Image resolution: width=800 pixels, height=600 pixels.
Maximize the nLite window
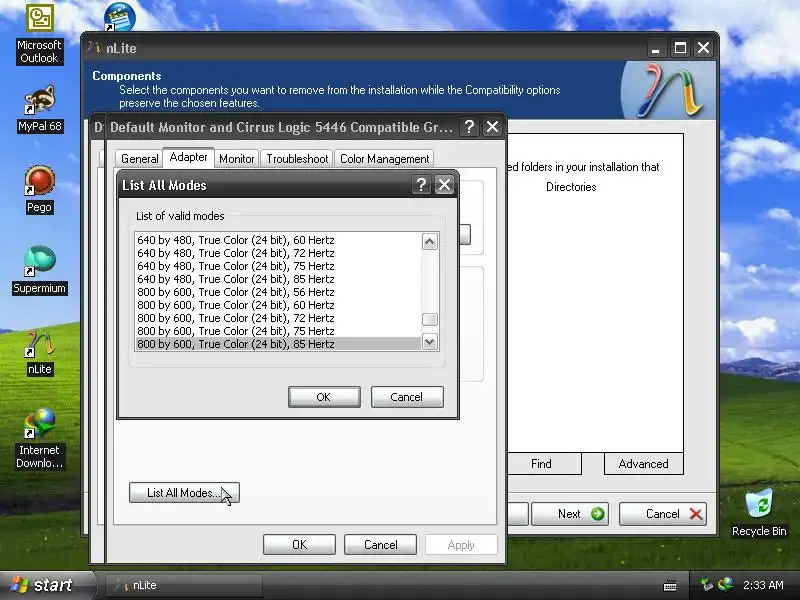(680, 48)
